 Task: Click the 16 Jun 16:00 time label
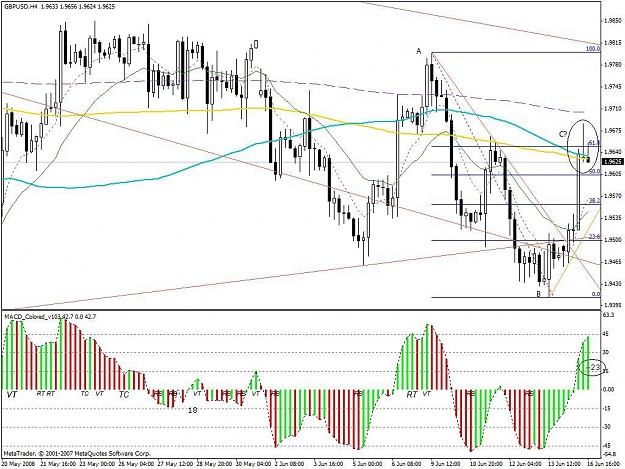pos(603,464)
